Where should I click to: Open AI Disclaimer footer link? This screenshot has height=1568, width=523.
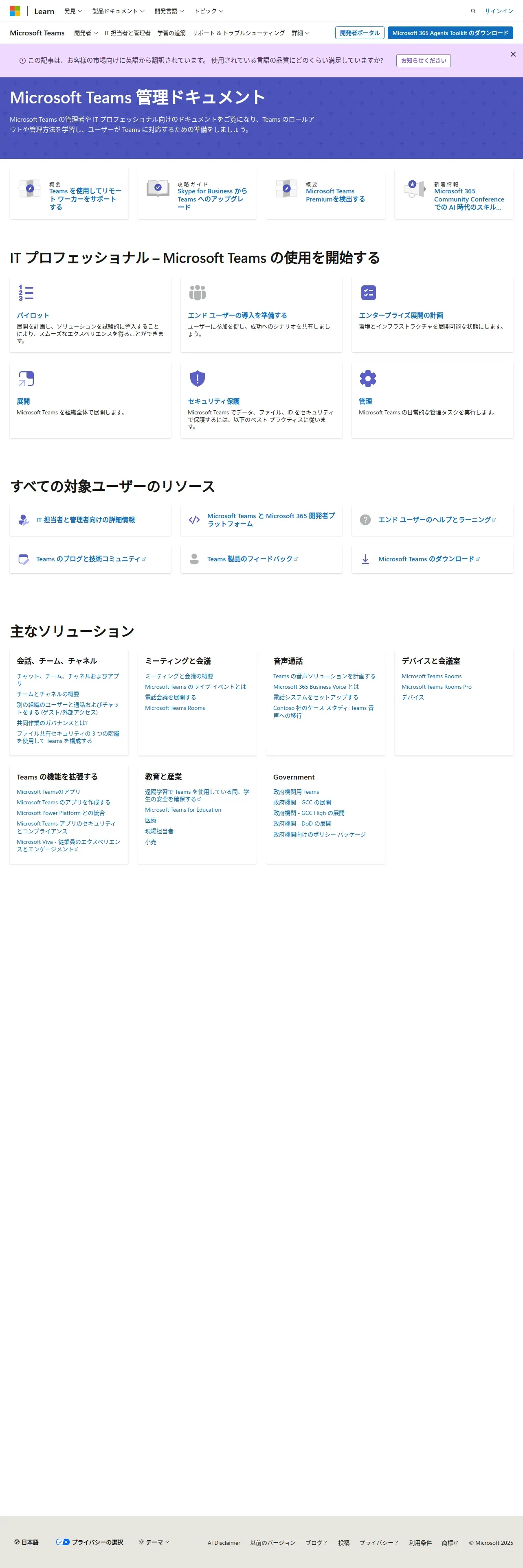point(224,1543)
